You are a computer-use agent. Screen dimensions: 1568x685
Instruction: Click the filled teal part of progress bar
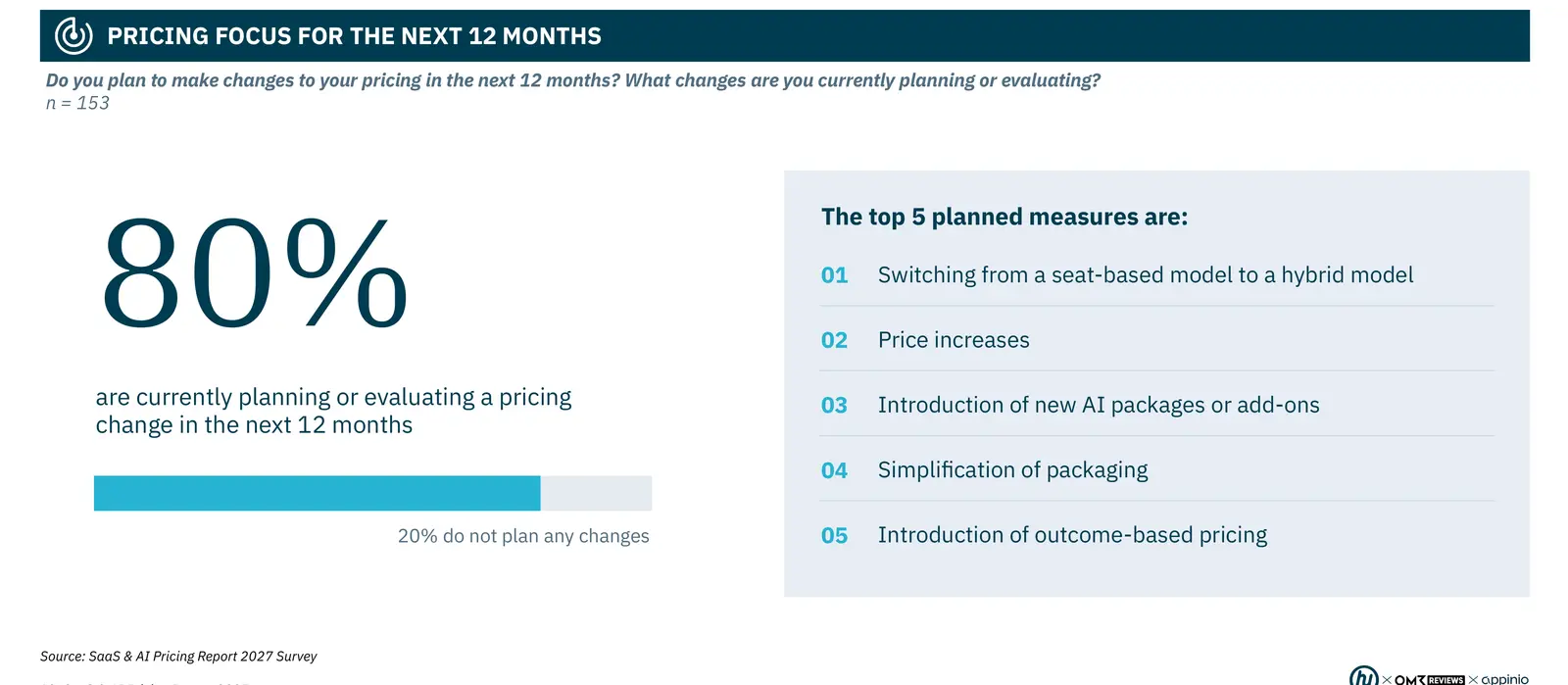pyautogui.click(x=317, y=493)
